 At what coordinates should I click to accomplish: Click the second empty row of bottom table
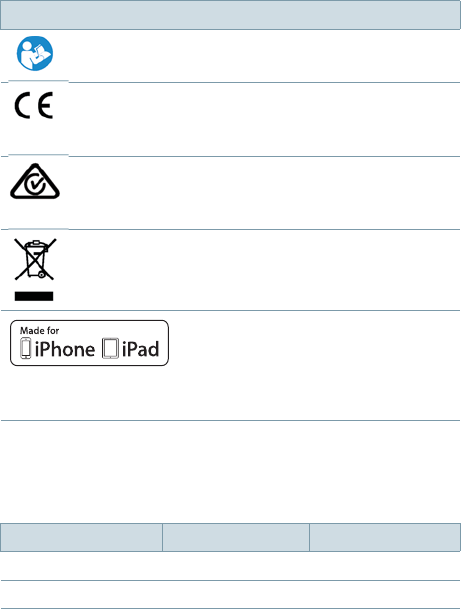tap(230, 595)
